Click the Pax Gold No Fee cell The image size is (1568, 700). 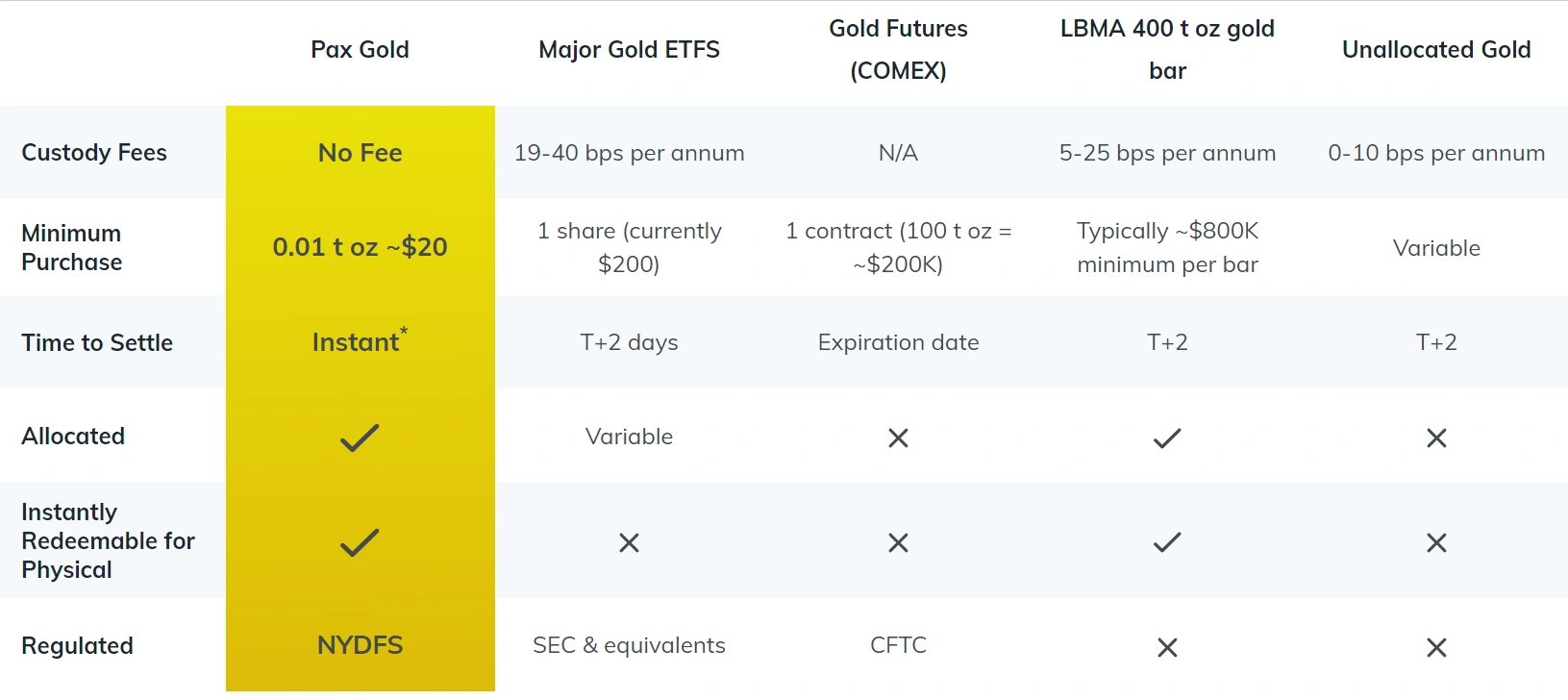[361, 153]
